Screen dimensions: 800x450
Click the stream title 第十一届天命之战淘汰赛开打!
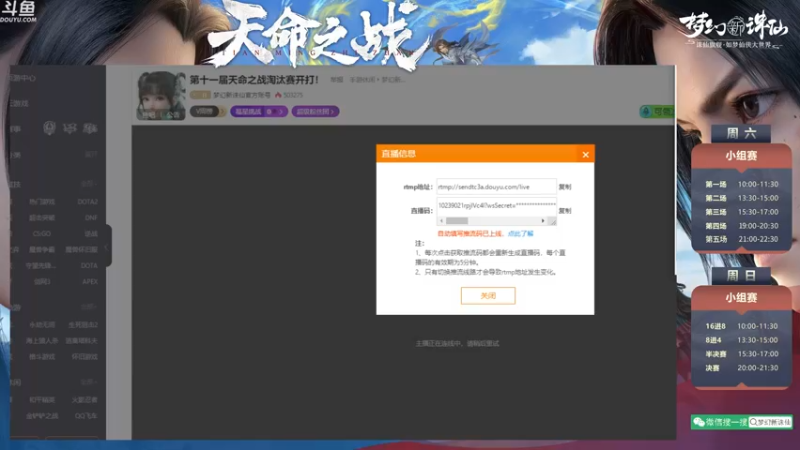pyautogui.click(x=254, y=80)
